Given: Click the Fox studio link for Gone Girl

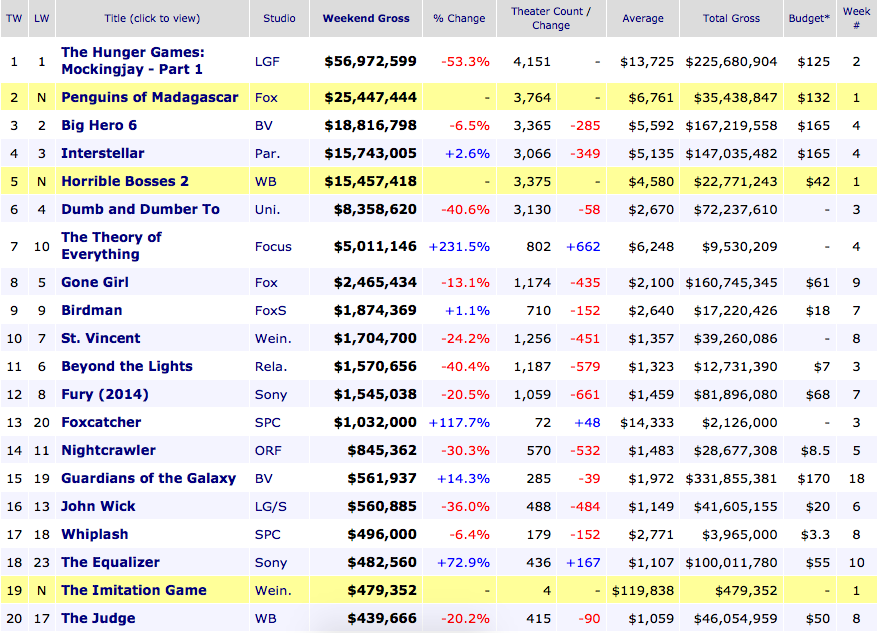Looking at the screenshot, I should click(x=266, y=282).
